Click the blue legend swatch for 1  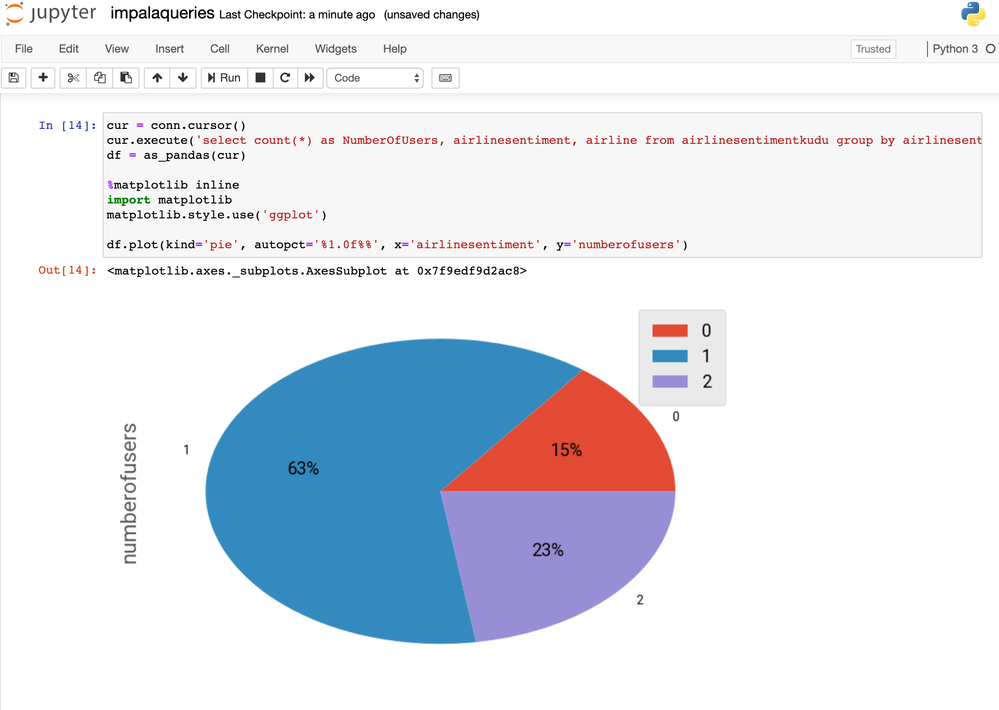point(670,356)
